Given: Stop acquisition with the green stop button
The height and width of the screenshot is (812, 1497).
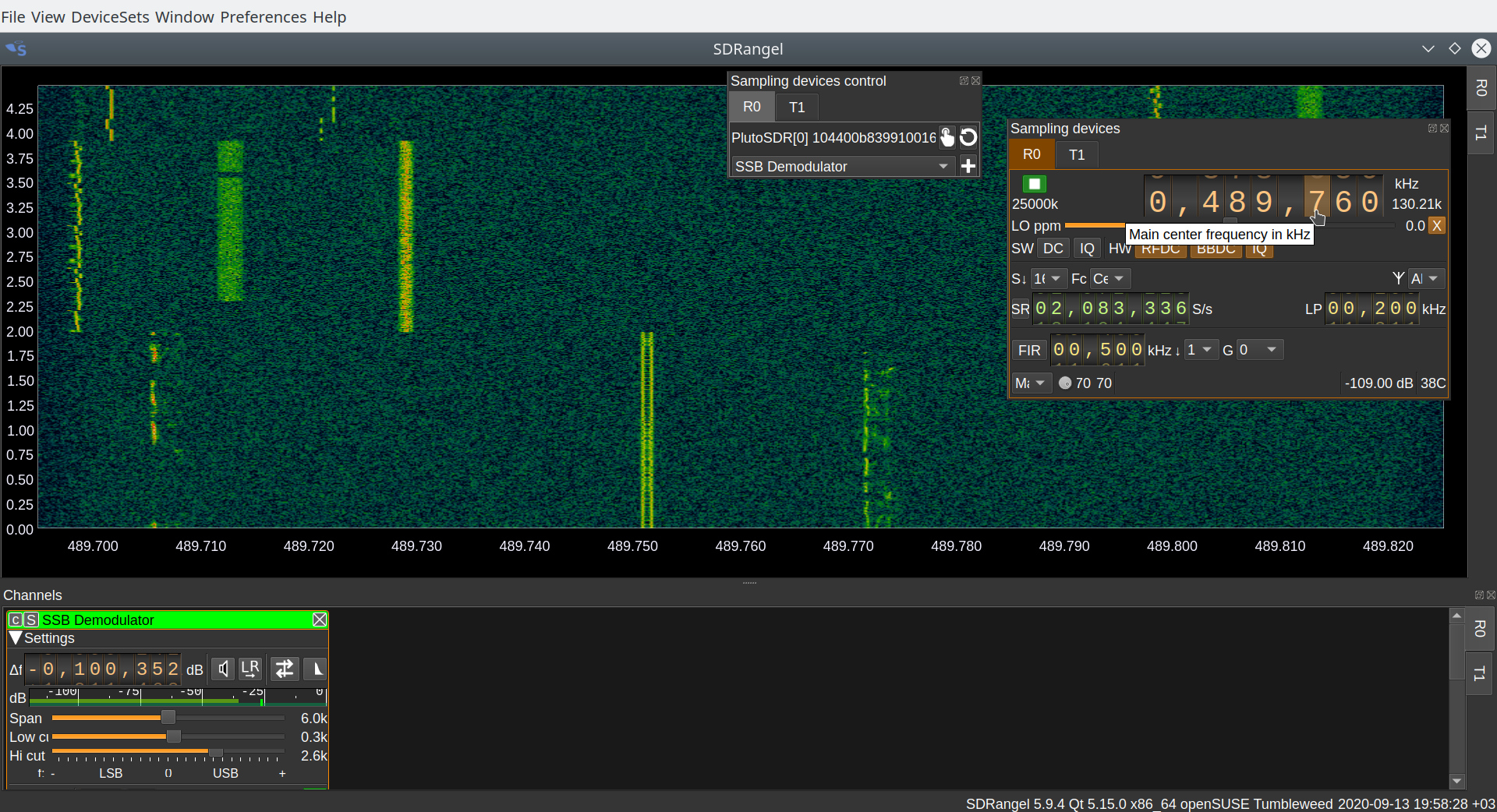Looking at the screenshot, I should pyautogui.click(x=1035, y=184).
